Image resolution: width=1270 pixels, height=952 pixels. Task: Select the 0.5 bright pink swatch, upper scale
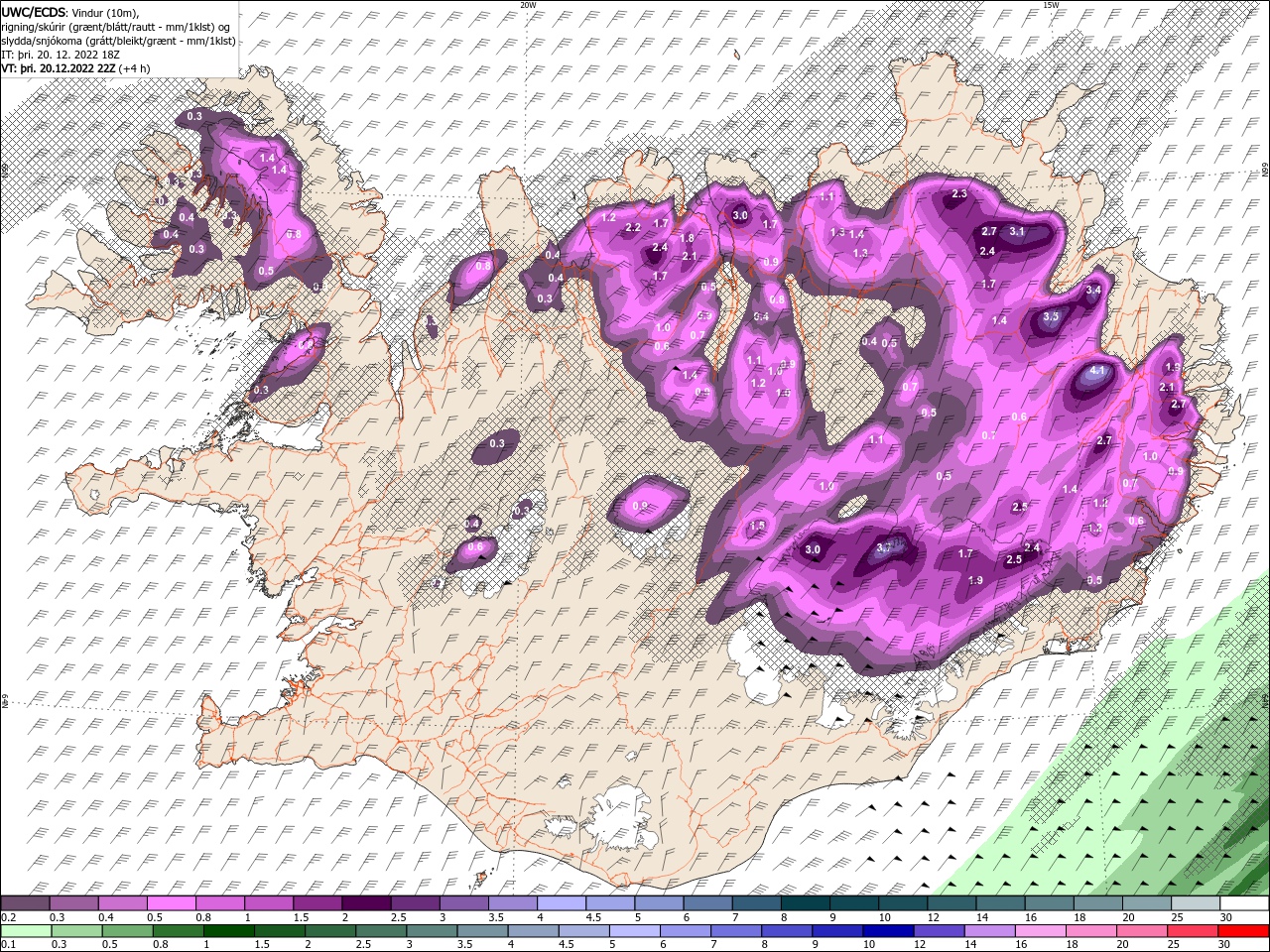171,903
